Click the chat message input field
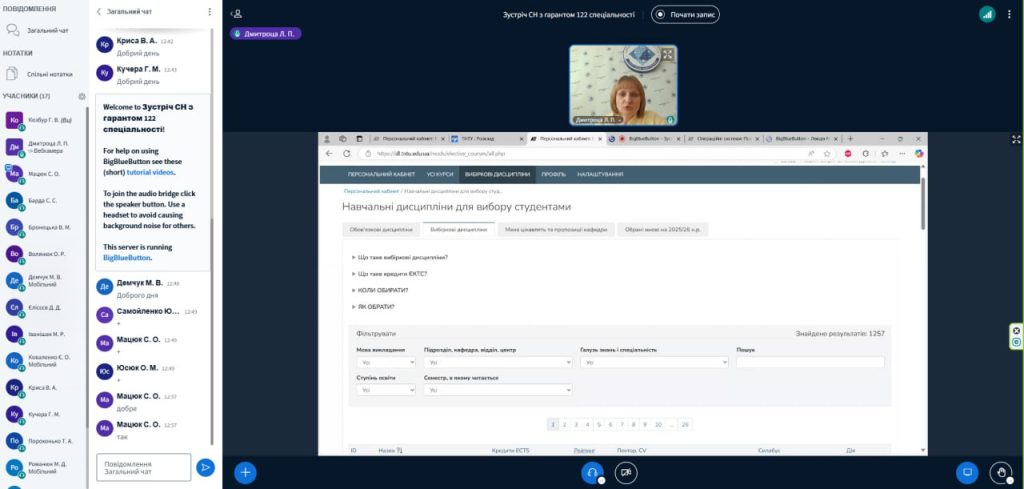This screenshot has height=489, width=1024. (143, 467)
